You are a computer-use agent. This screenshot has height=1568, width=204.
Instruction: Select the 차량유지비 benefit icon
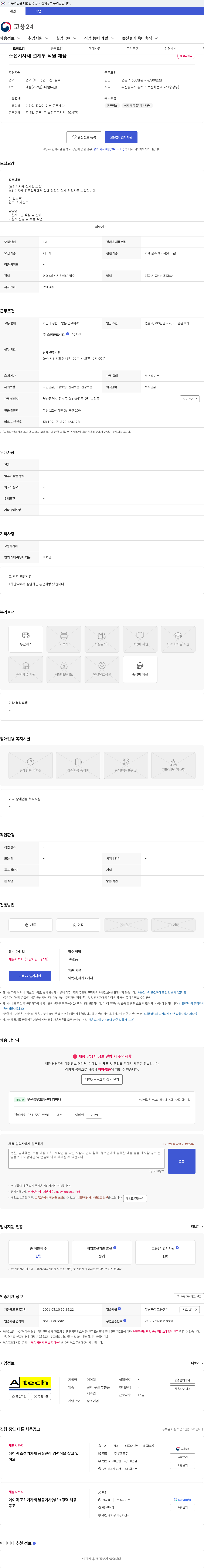coord(102,639)
